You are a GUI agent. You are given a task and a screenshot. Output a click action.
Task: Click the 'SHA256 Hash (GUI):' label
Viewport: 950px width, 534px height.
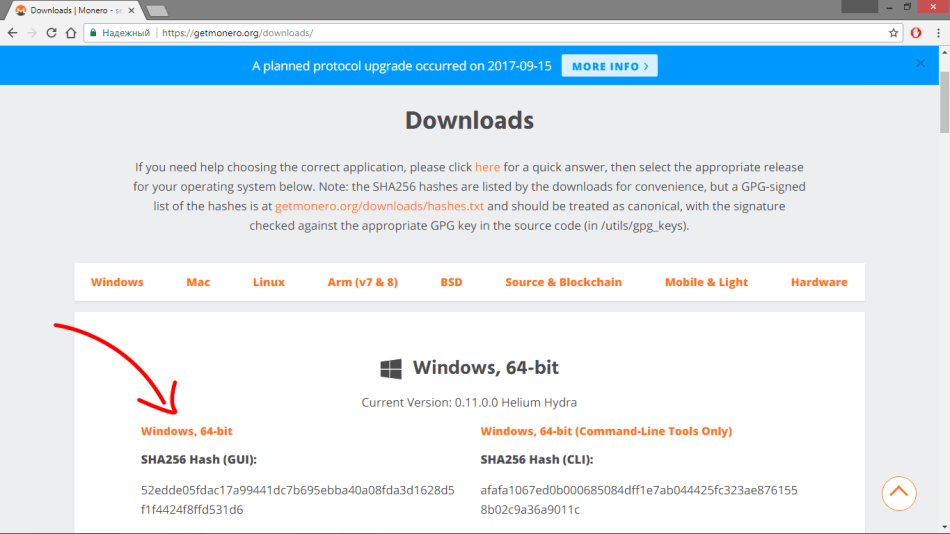[199, 459]
